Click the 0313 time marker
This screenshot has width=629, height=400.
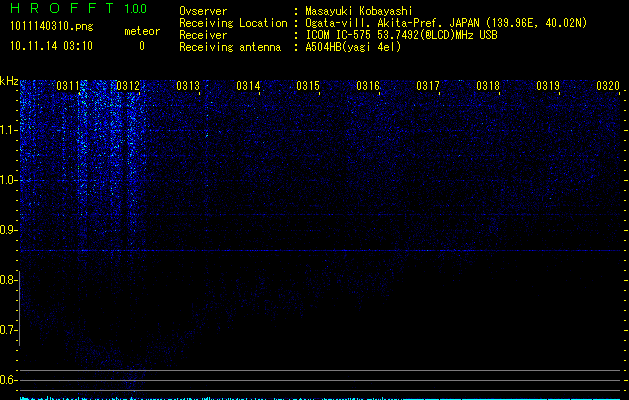point(188,86)
